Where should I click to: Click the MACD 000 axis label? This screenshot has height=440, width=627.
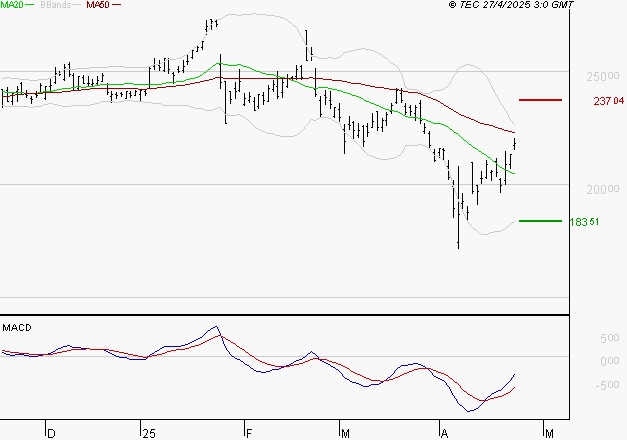tap(609, 361)
